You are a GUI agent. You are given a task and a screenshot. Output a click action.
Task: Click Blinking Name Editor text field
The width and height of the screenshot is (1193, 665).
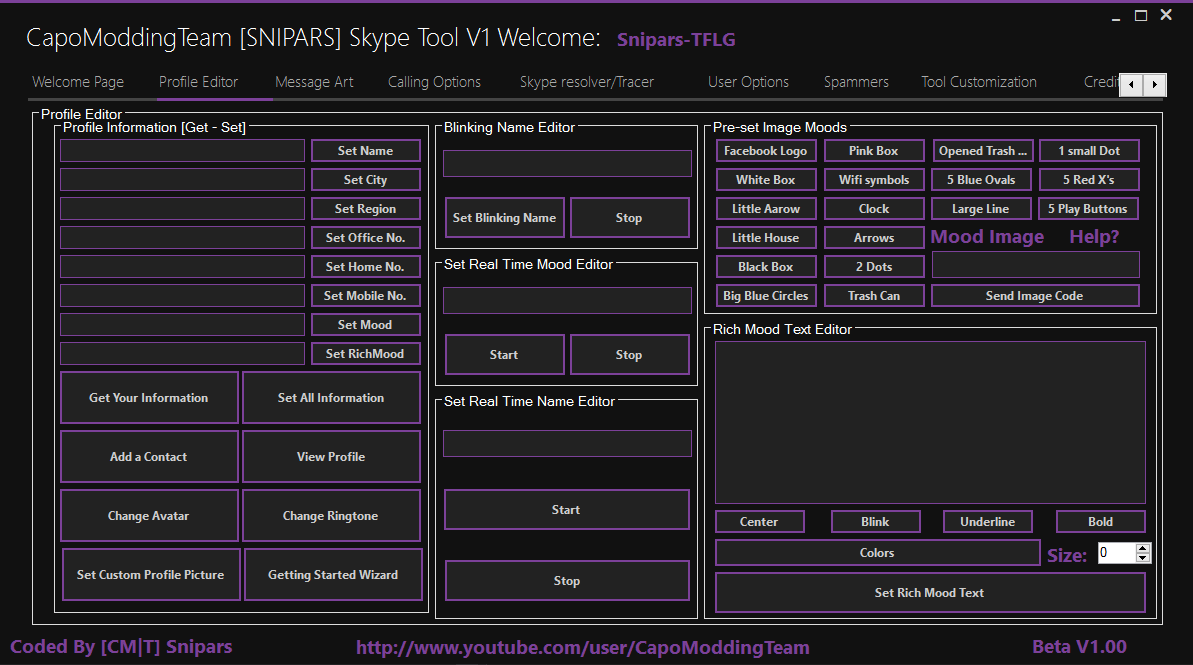click(x=568, y=164)
